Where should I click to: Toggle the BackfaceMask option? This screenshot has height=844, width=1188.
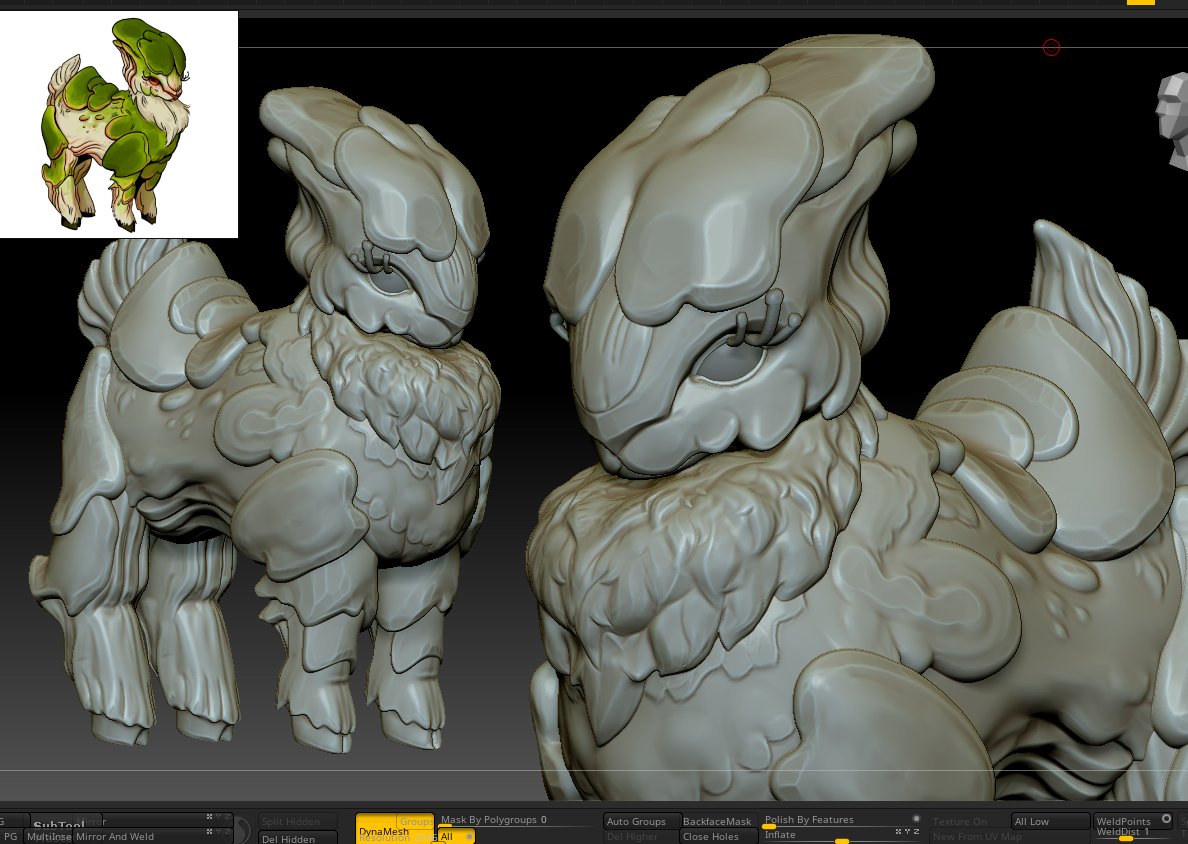tap(717, 821)
